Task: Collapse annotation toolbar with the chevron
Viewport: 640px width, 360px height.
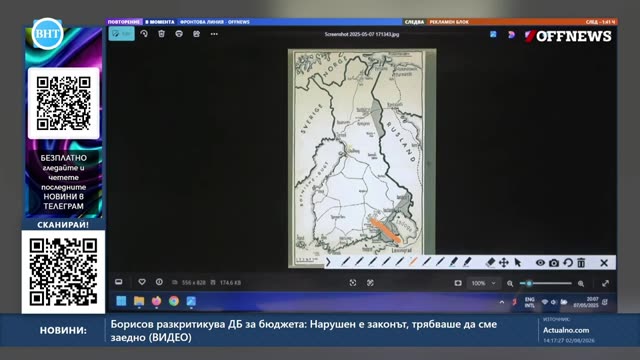Action: 328,262
